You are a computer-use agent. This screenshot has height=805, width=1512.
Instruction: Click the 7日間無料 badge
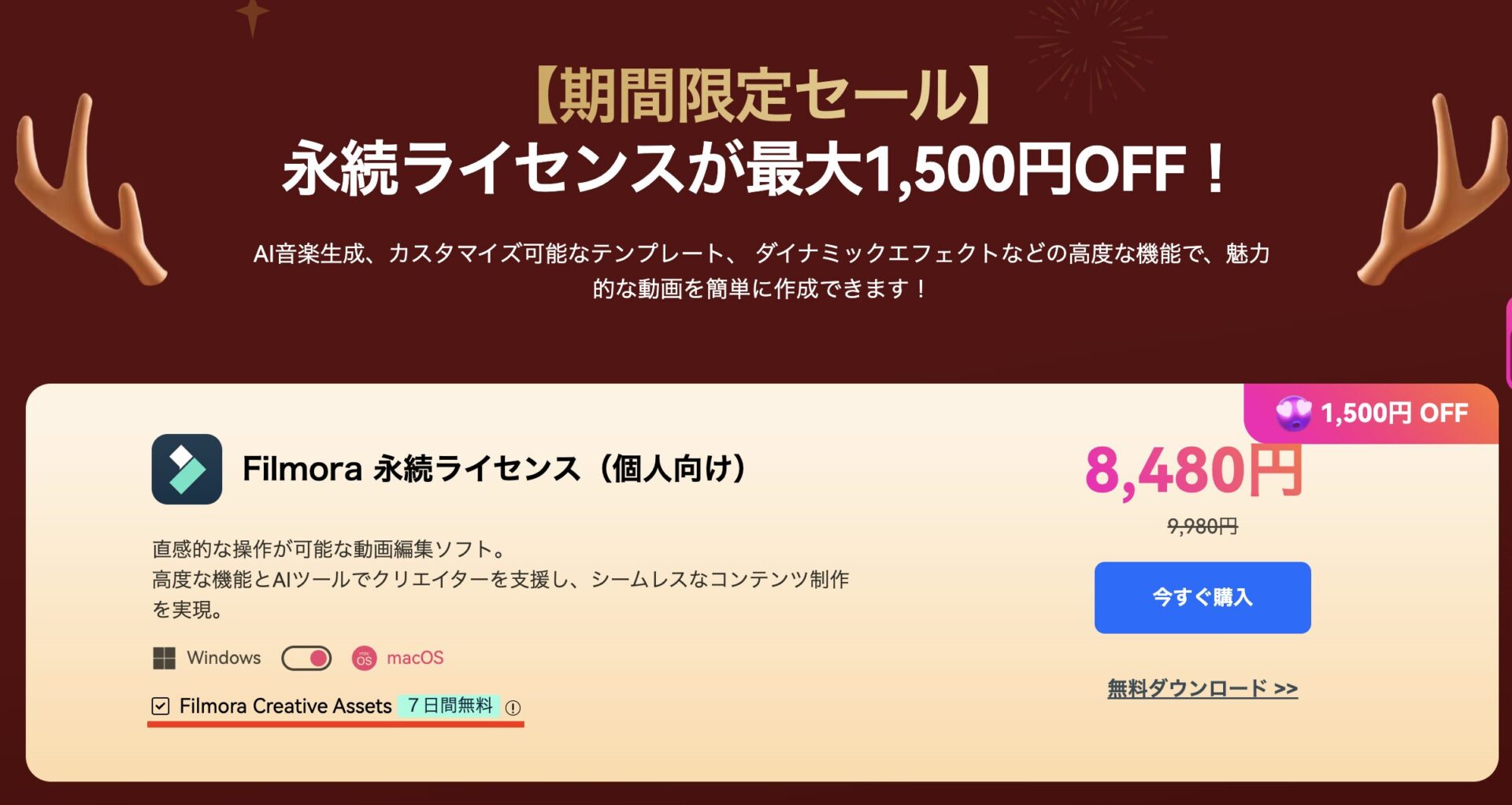pyautogui.click(x=450, y=707)
